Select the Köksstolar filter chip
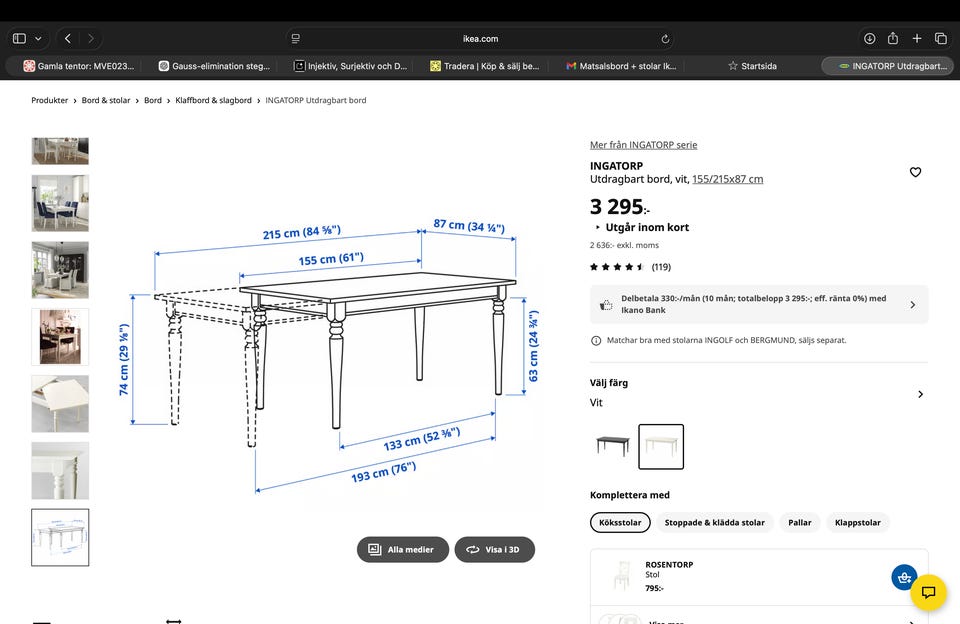Viewport: 960px width, 624px height. click(620, 522)
